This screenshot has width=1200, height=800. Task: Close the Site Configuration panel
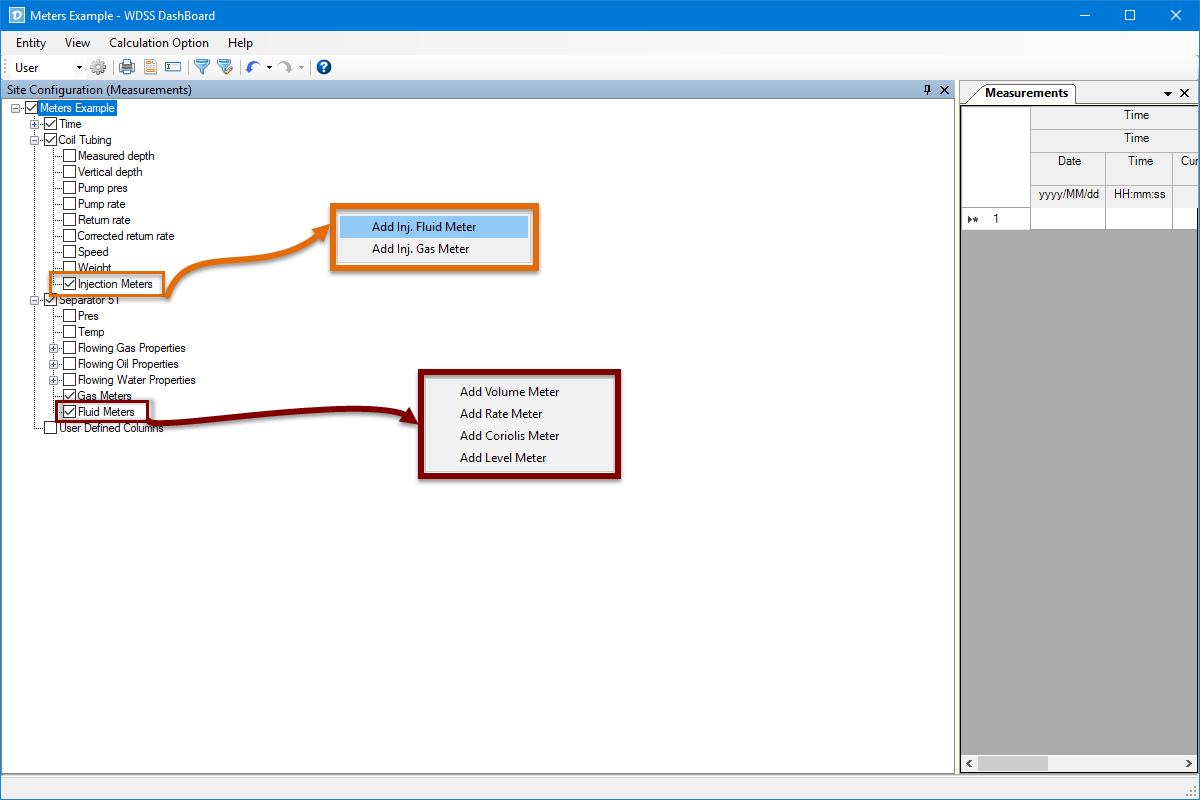pos(944,90)
